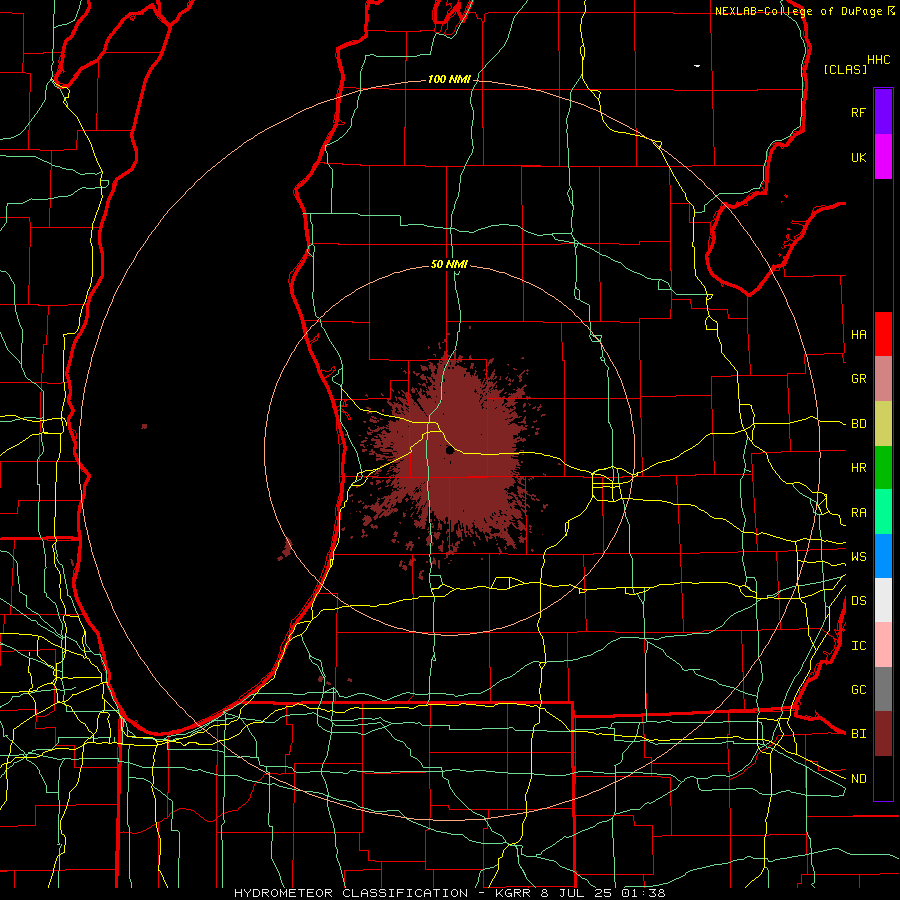Click the 'DS' legend label

858,601
